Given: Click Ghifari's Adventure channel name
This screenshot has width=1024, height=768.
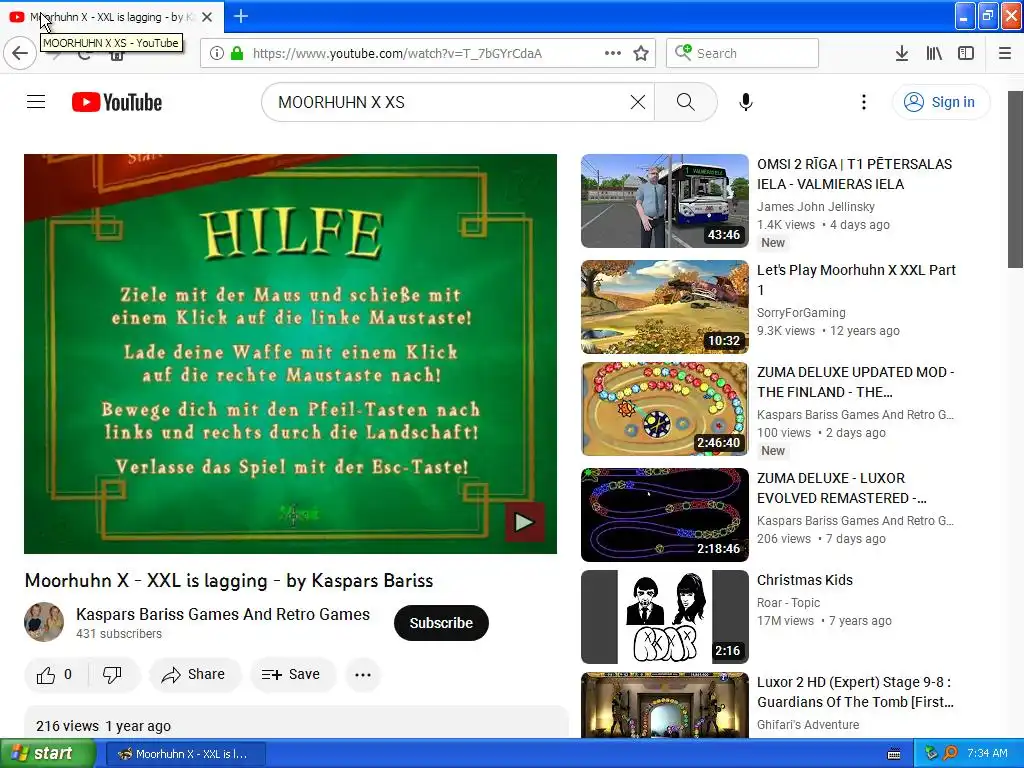Looking at the screenshot, I should pyautogui.click(x=808, y=724).
